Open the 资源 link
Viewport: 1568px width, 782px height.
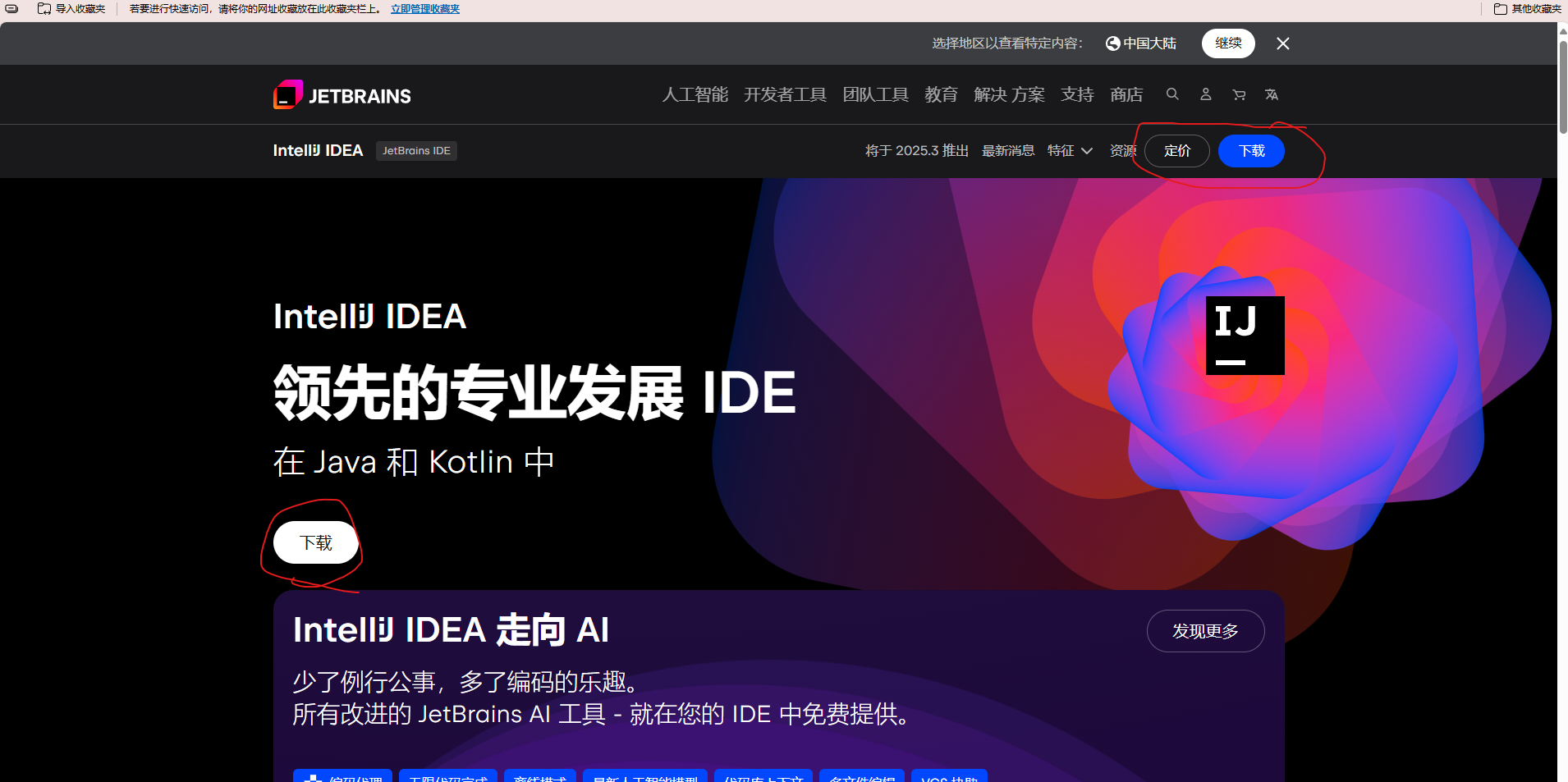point(1122,151)
